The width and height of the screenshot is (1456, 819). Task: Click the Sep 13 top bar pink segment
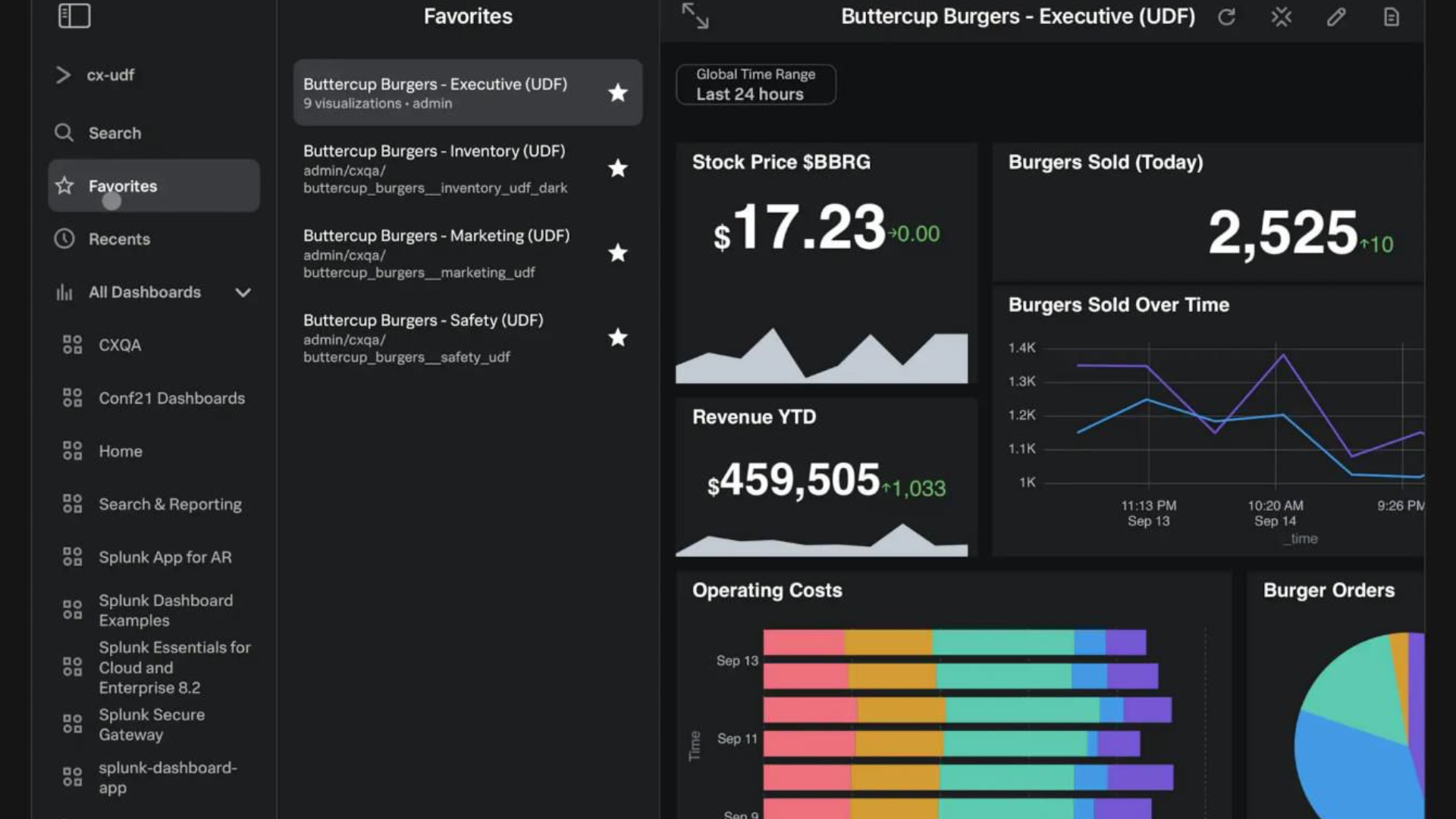(804, 642)
